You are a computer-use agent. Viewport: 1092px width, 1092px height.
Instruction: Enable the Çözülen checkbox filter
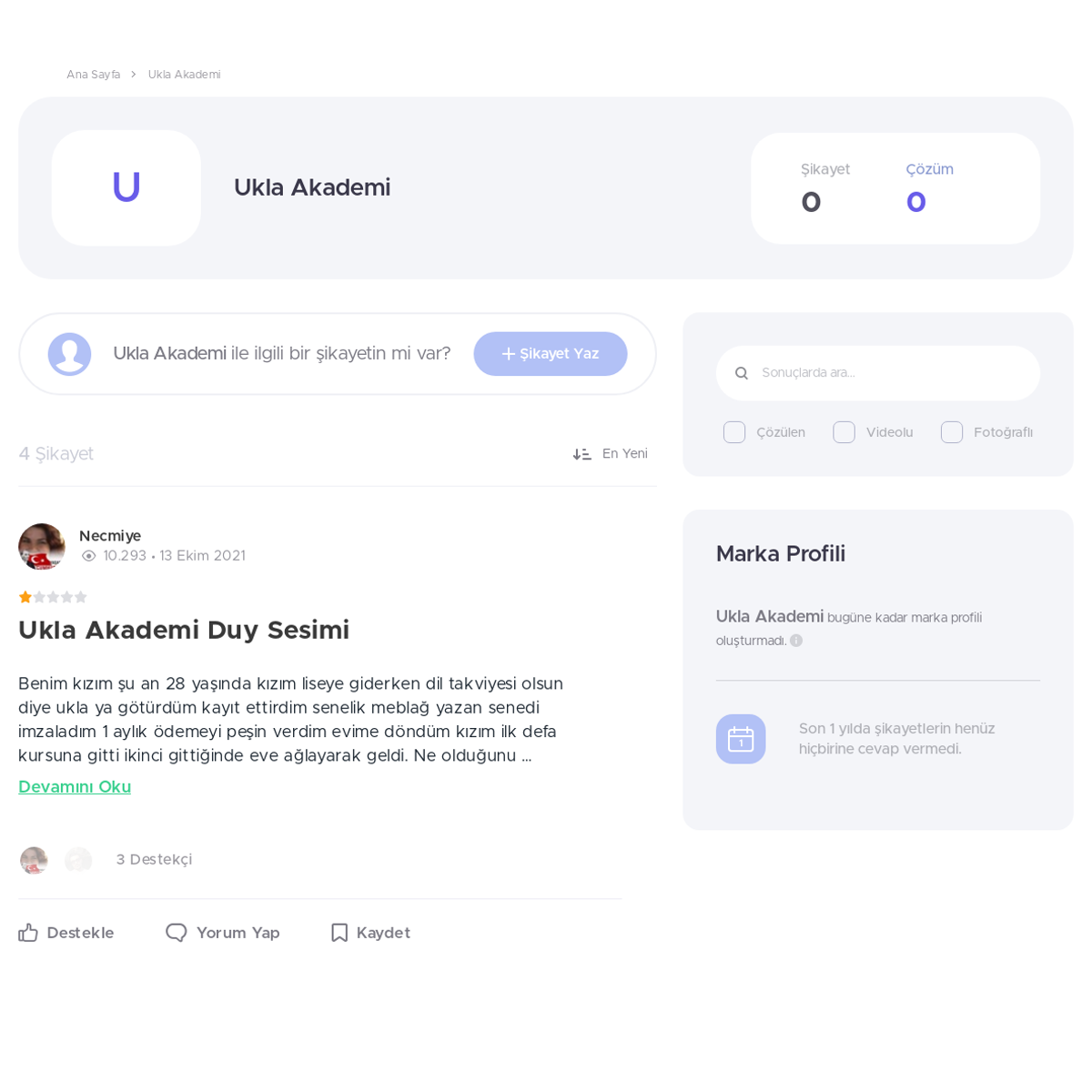[734, 432]
